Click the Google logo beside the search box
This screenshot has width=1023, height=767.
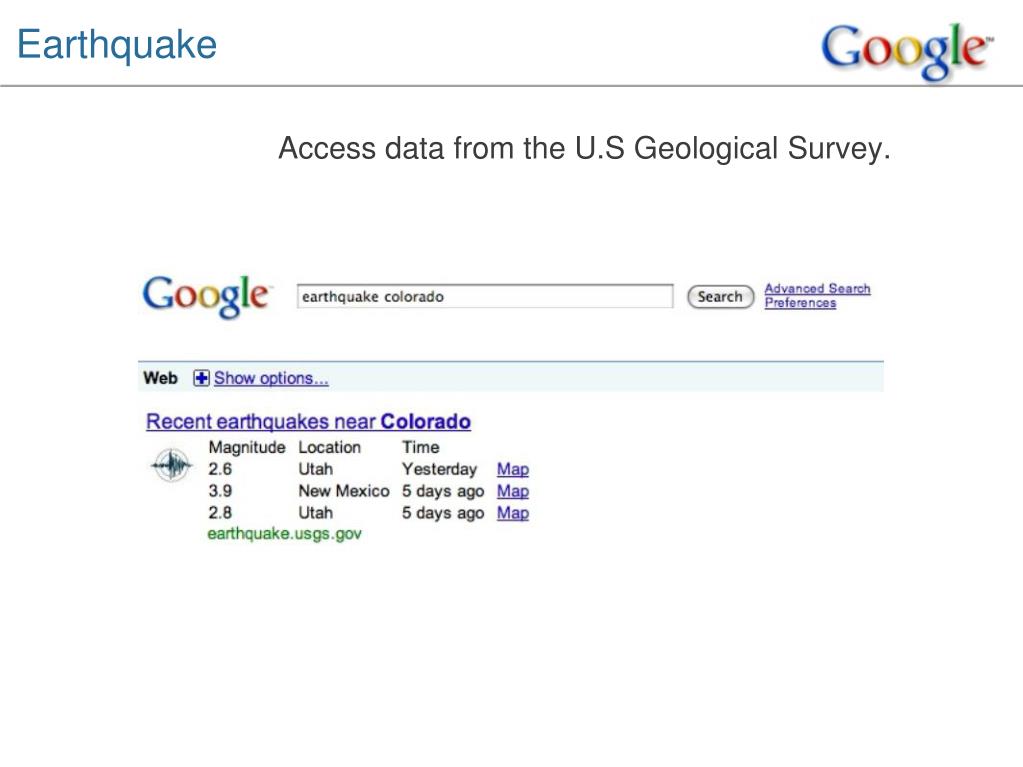pyautogui.click(x=206, y=297)
